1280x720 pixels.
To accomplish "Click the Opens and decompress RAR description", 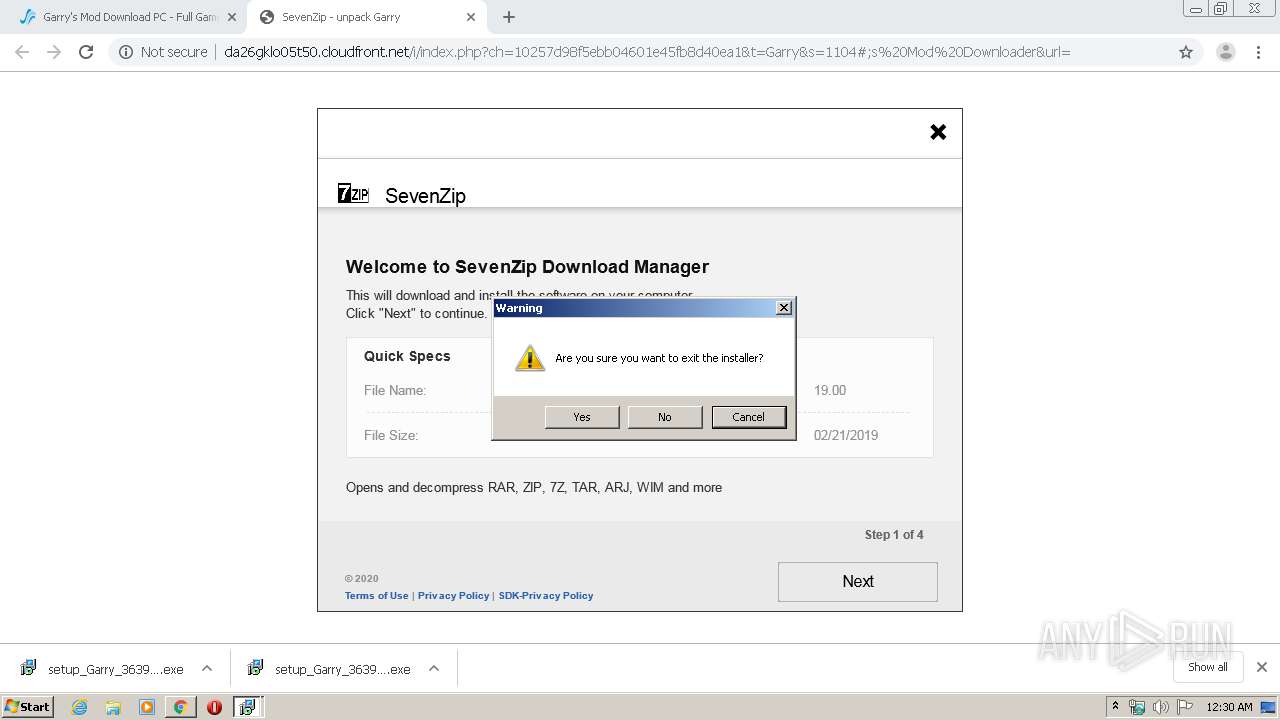I will [x=534, y=487].
